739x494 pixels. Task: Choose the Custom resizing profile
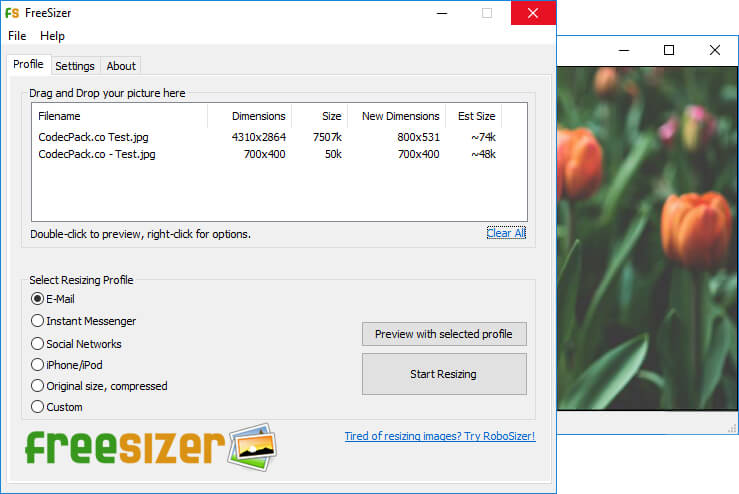tap(38, 407)
